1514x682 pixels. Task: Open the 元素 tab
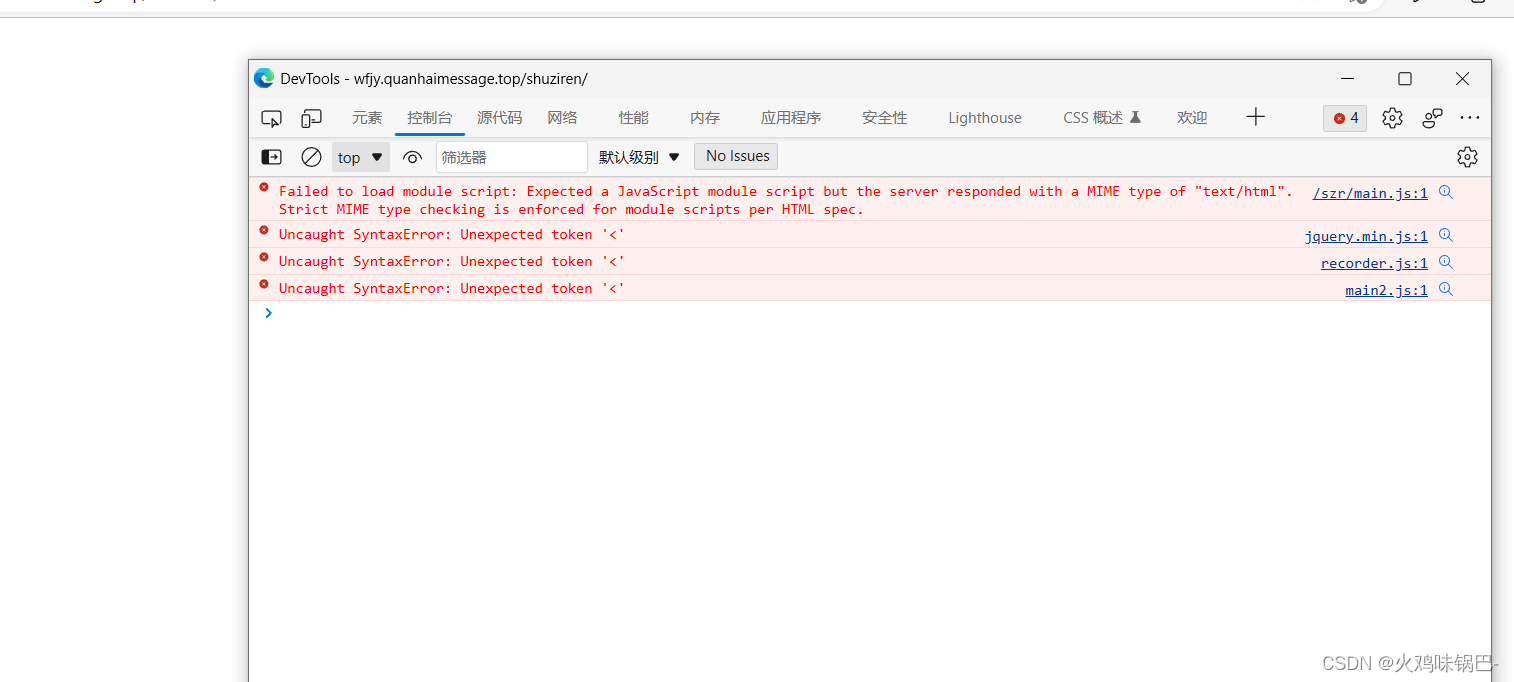point(367,118)
